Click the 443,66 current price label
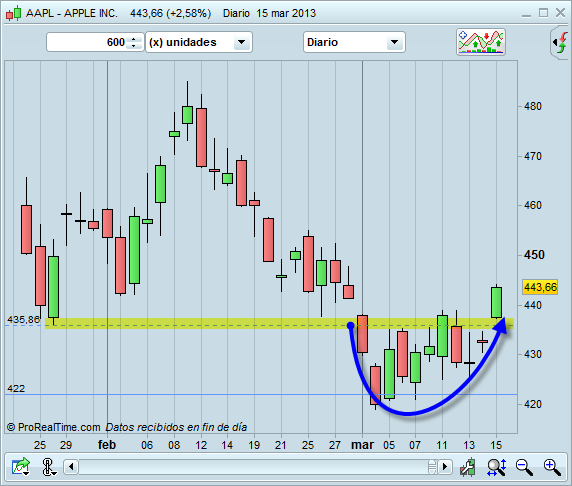This screenshot has width=572, height=486. tap(540, 287)
